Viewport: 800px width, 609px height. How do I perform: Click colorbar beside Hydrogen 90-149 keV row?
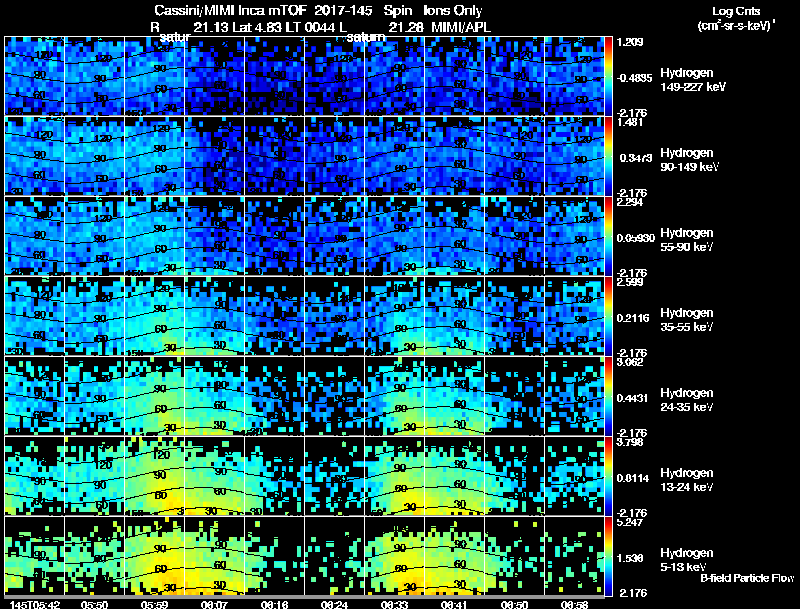click(x=608, y=156)
